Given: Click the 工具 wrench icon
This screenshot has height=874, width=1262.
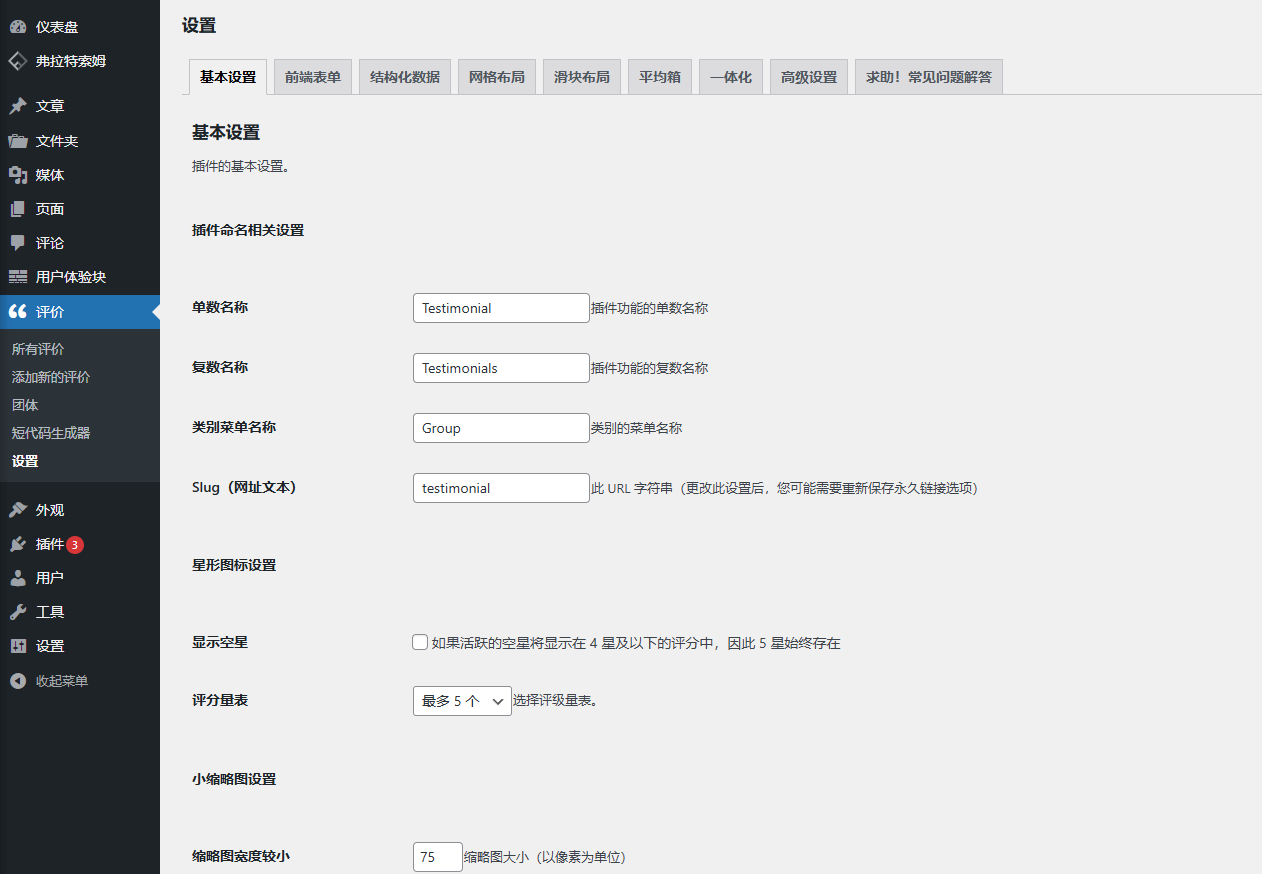Looking at the screenshot, I should coord(18,612).
